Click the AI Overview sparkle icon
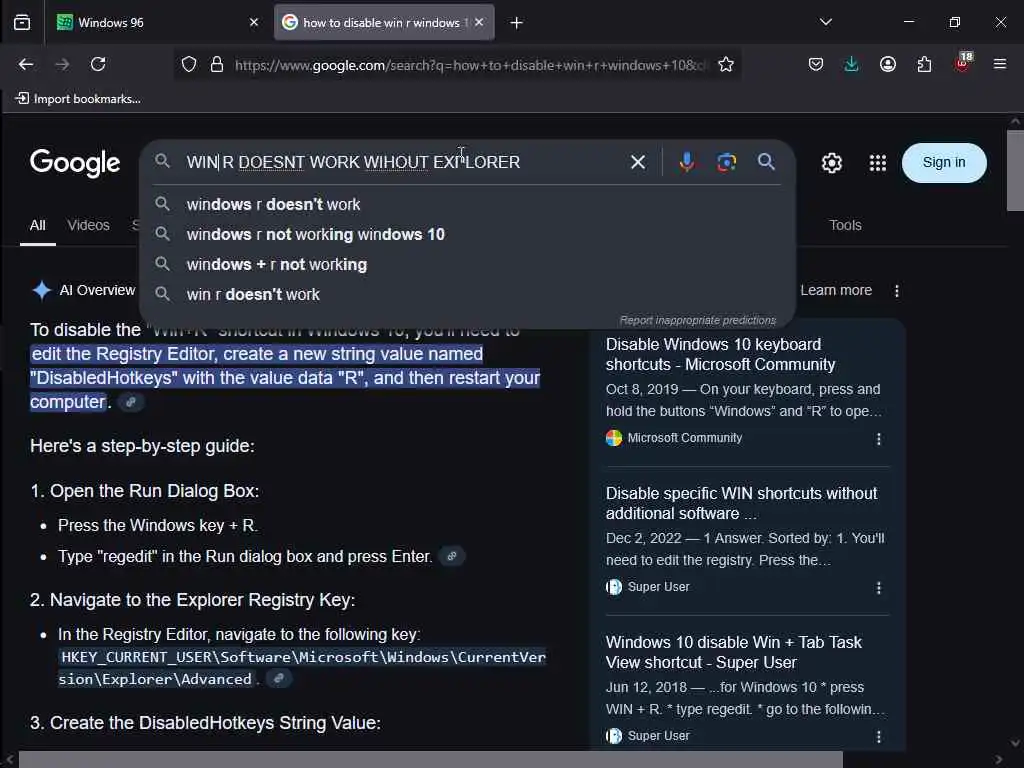 42,290
